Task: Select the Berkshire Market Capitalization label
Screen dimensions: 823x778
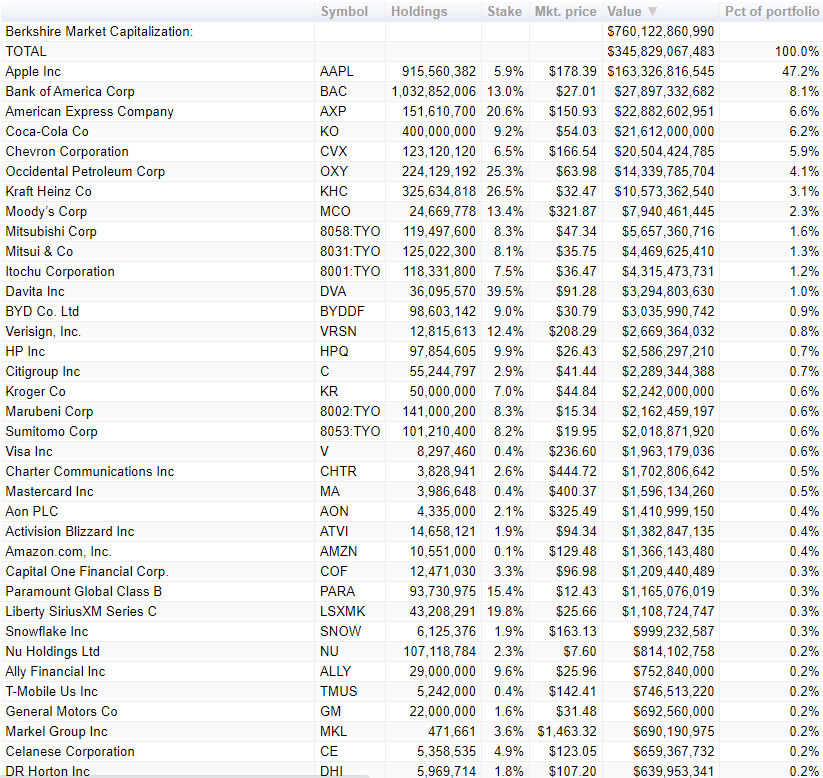Action: point(99,31)
